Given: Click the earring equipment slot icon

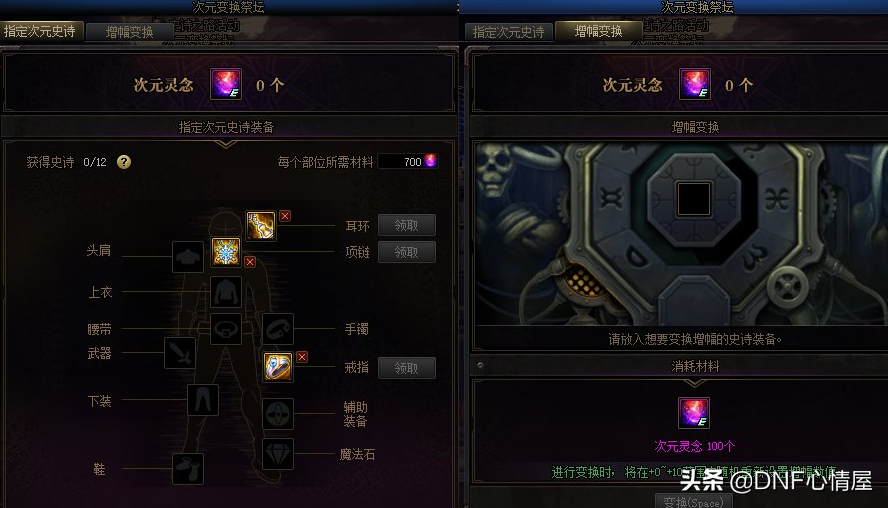Looking at the screenshot, I should point(261,225).
